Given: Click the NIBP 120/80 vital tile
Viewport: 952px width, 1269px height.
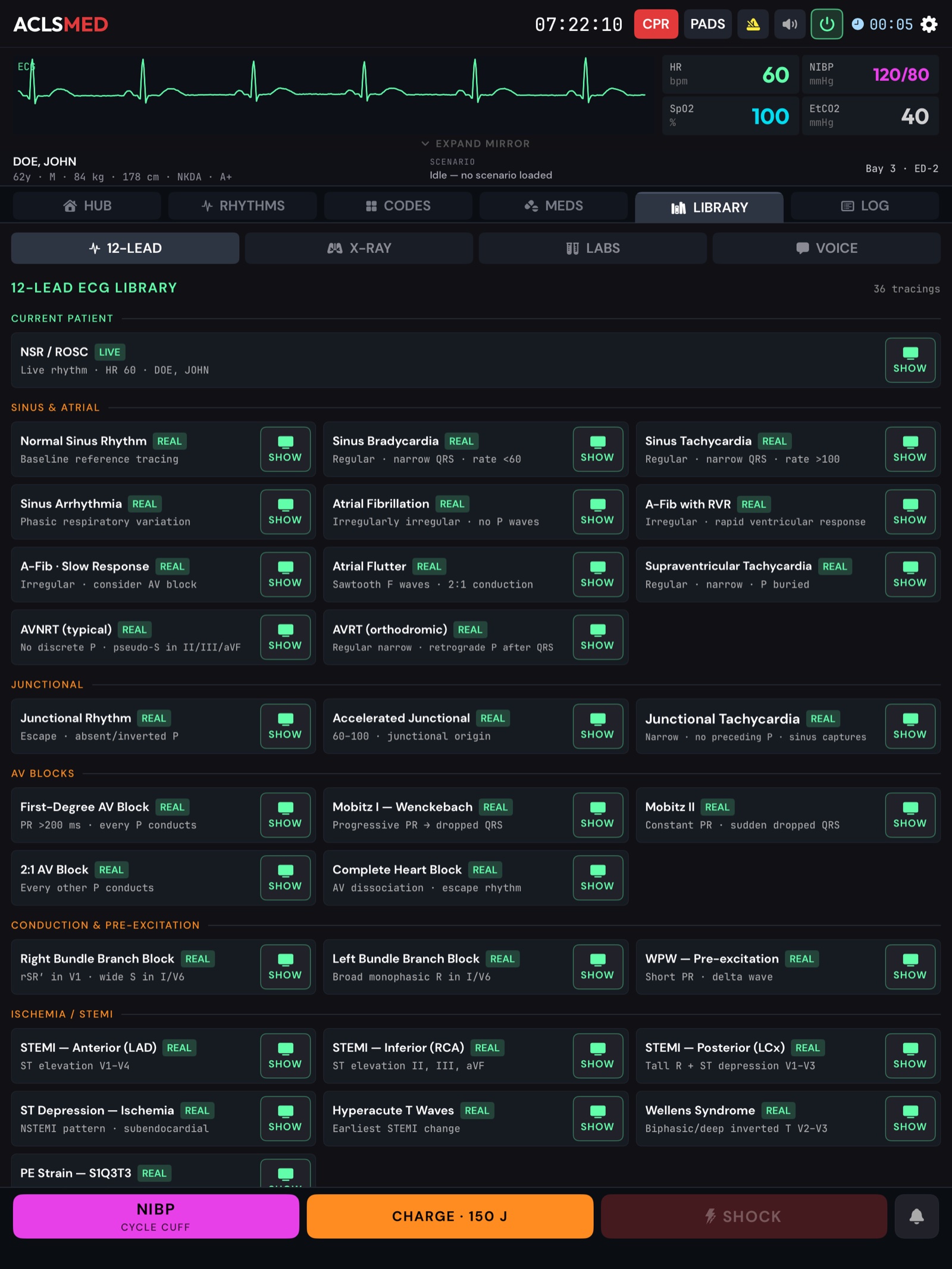Looking at the screenshot, I should 870,74.
